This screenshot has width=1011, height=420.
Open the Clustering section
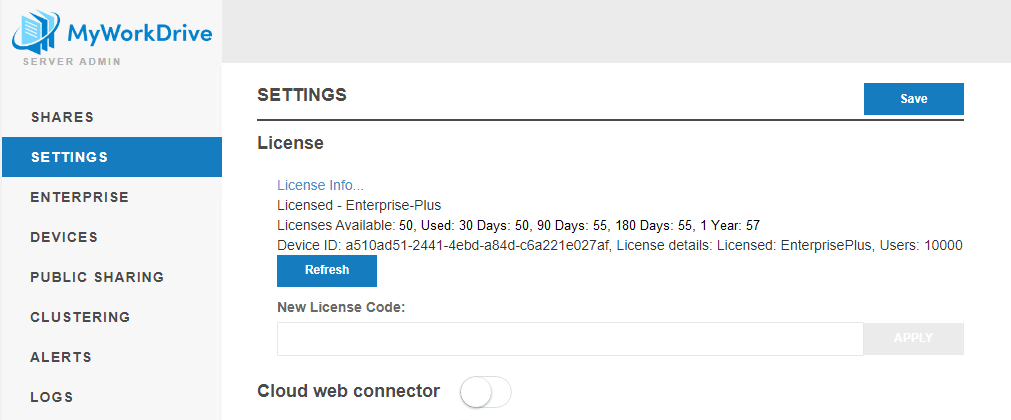click(x=80, y=317)
